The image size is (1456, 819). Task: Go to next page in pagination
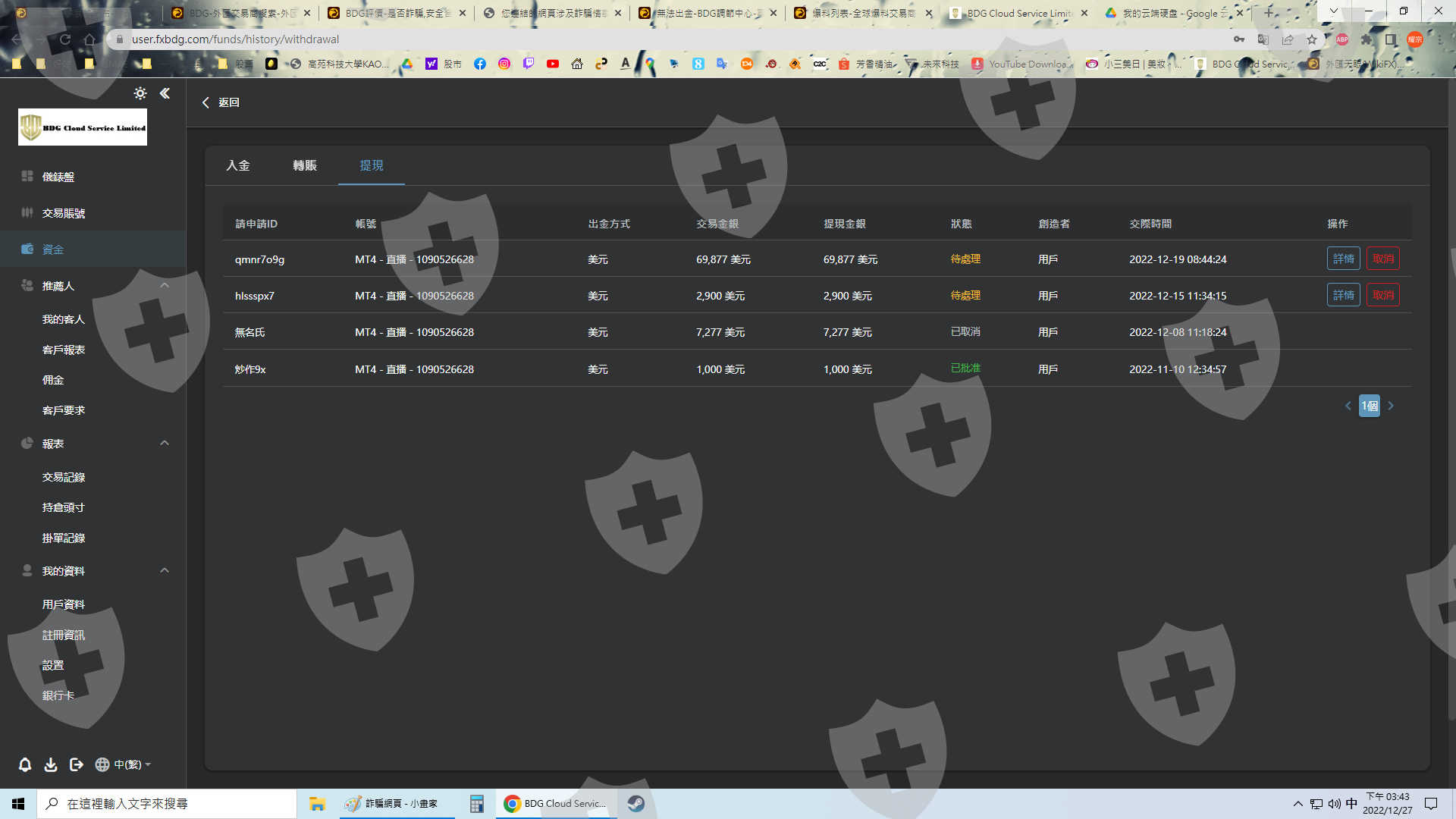click(1391, 406)
